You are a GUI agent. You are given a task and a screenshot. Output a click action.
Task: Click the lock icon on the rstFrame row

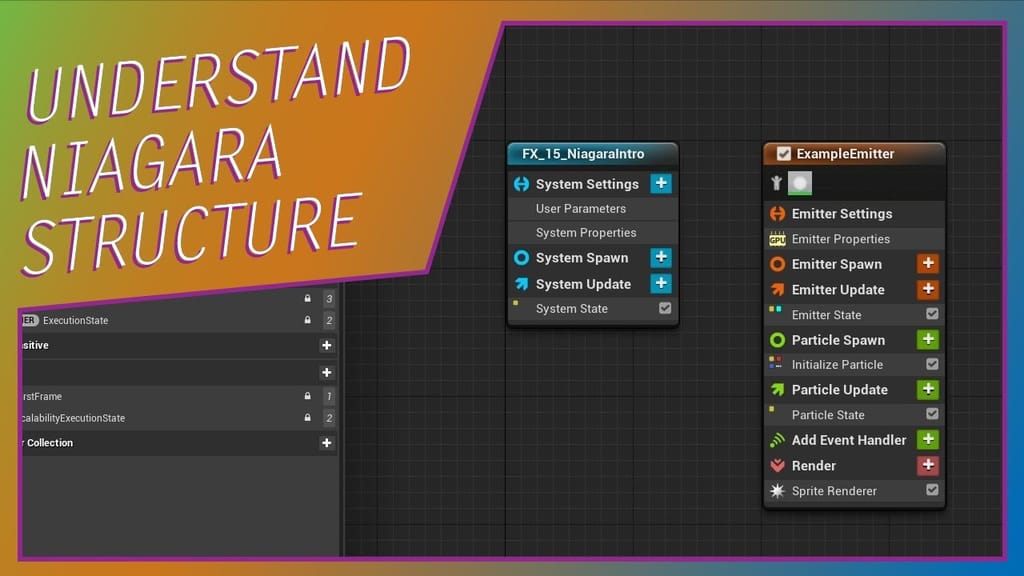308,396
